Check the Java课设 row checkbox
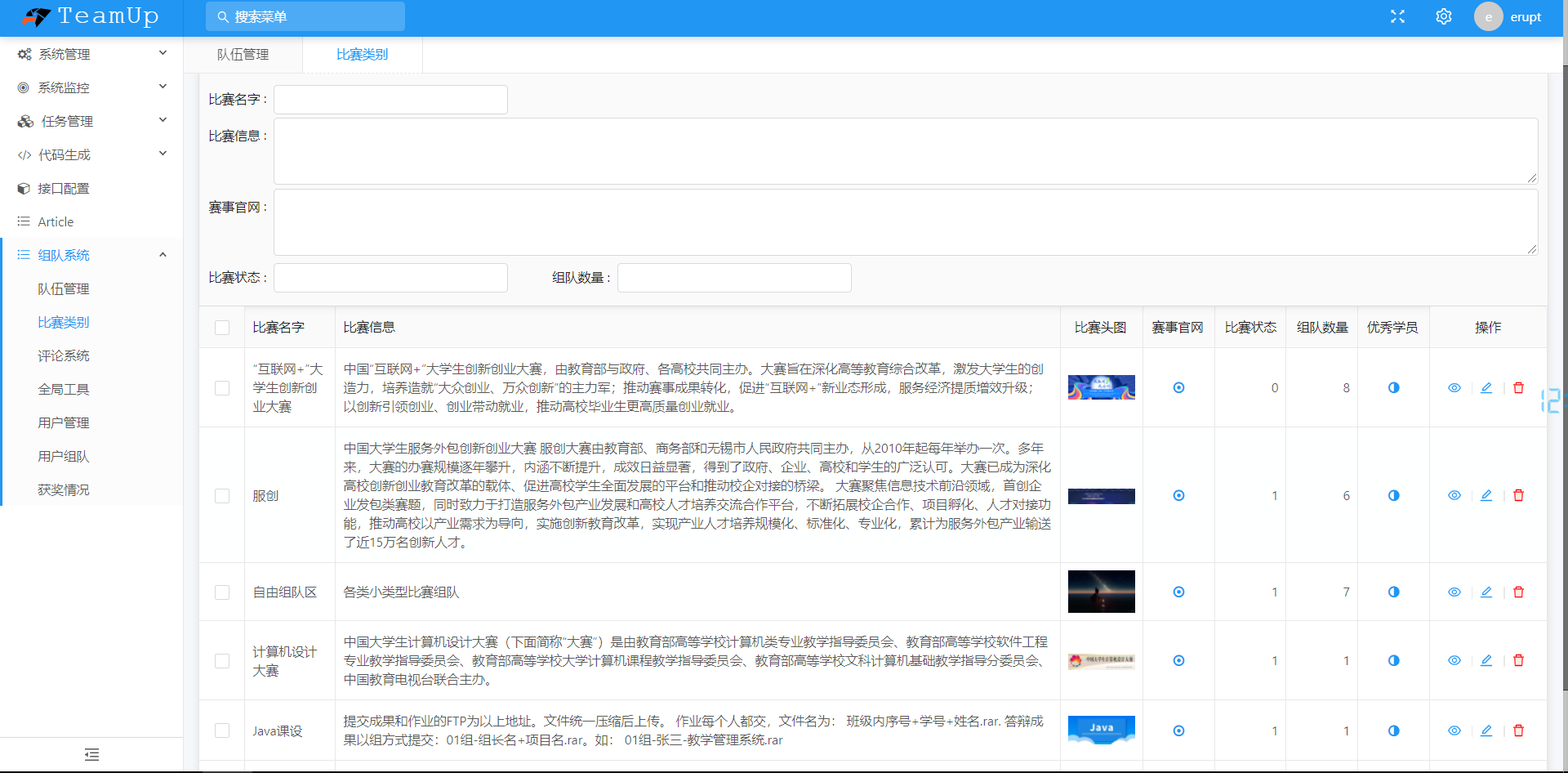The height and width of the screenshot is (773, 1568). click(222, 731)
